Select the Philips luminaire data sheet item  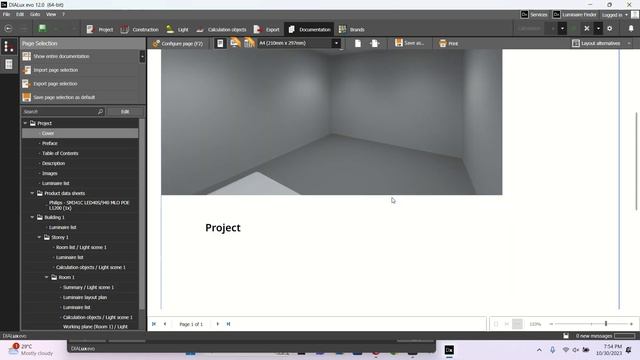coord(89,205)
